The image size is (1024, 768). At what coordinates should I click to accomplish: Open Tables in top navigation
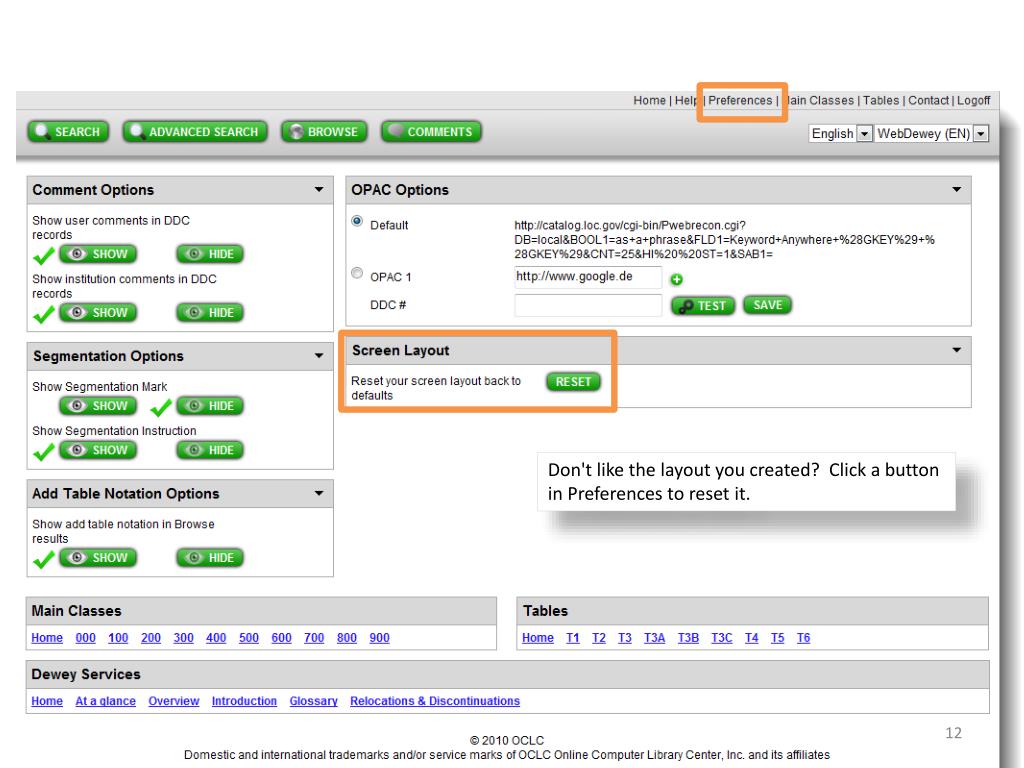pyautogui.click(x=881, y=100)
